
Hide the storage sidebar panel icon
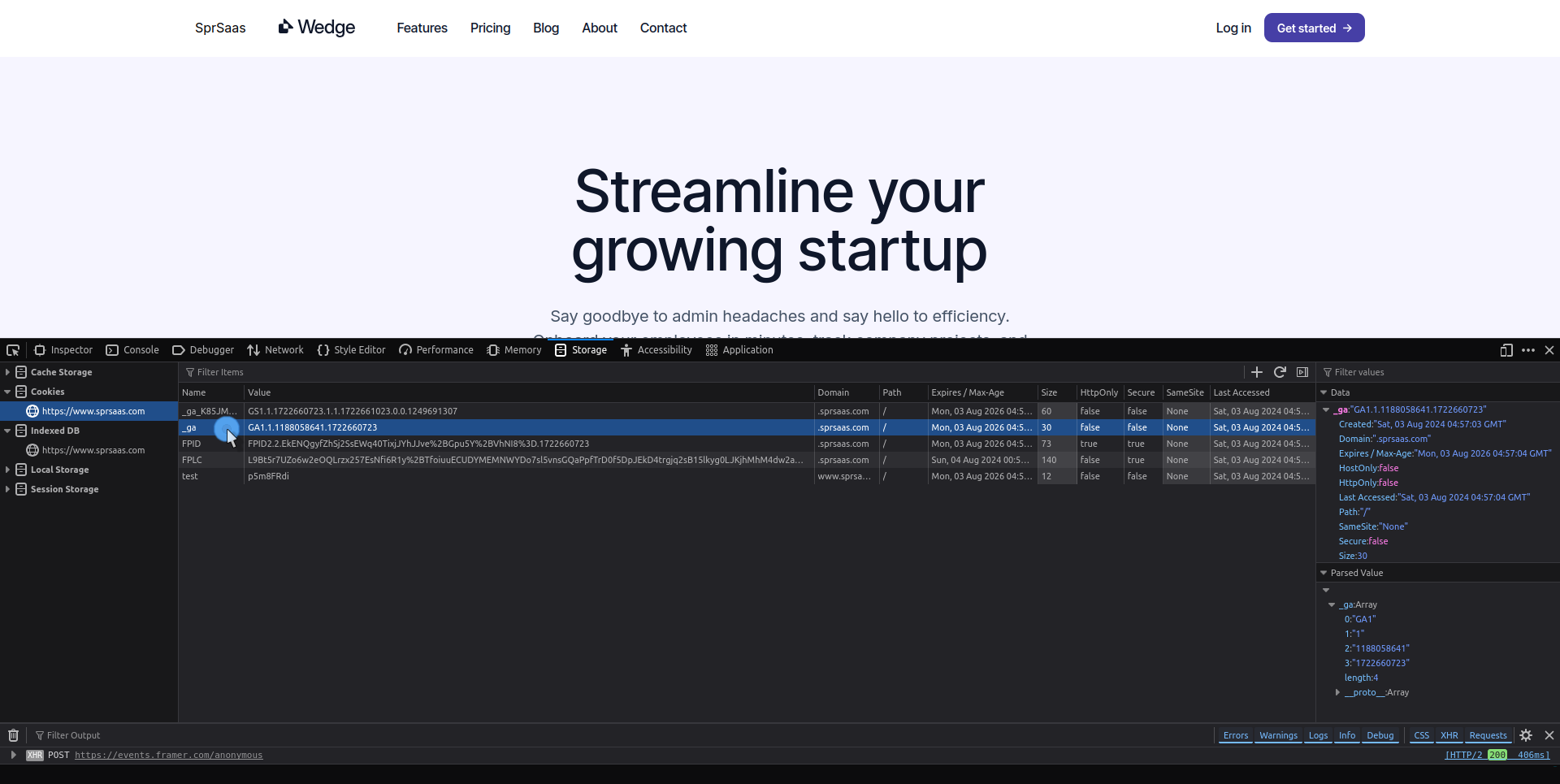[1302, 372]
